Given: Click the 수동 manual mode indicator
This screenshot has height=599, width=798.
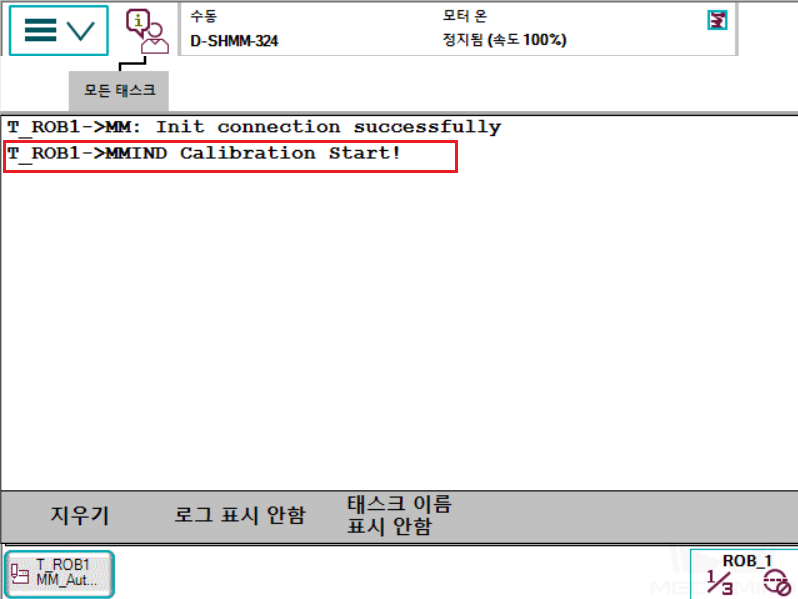Looking at the screenshot, I should pyautogui.click(x=204, y=16).
